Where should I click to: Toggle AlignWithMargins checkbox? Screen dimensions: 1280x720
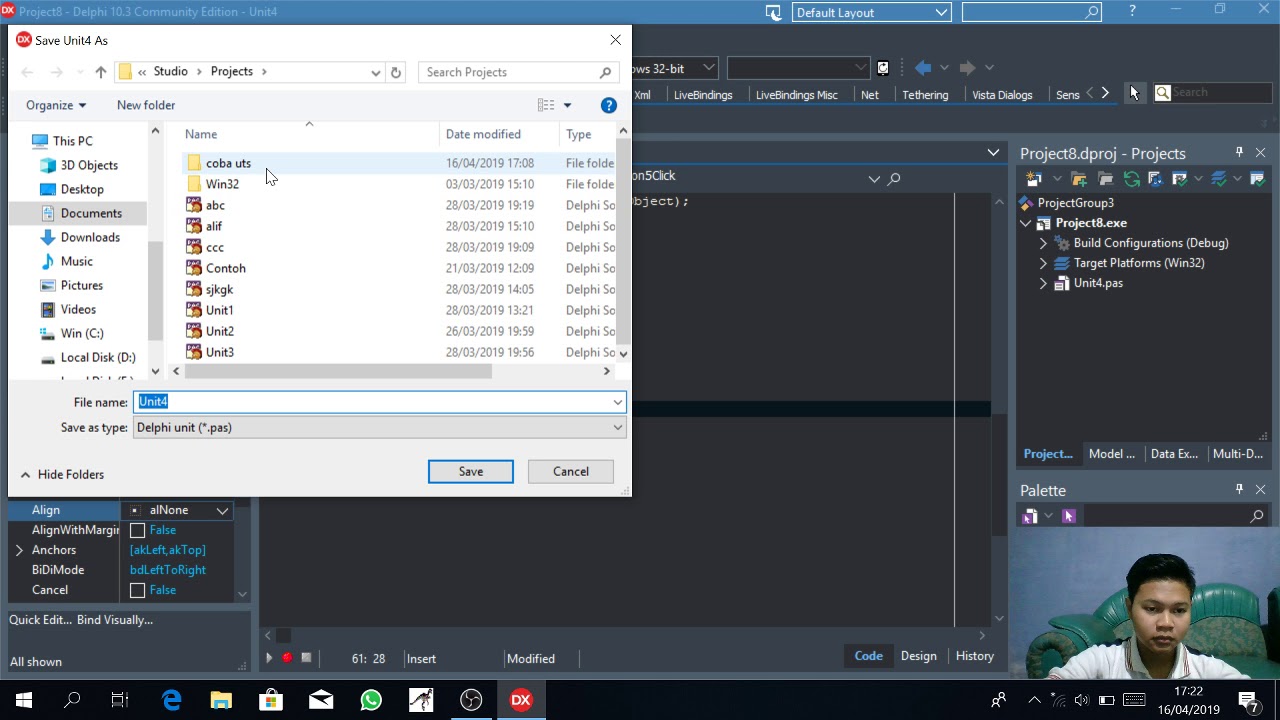[138, 530]
